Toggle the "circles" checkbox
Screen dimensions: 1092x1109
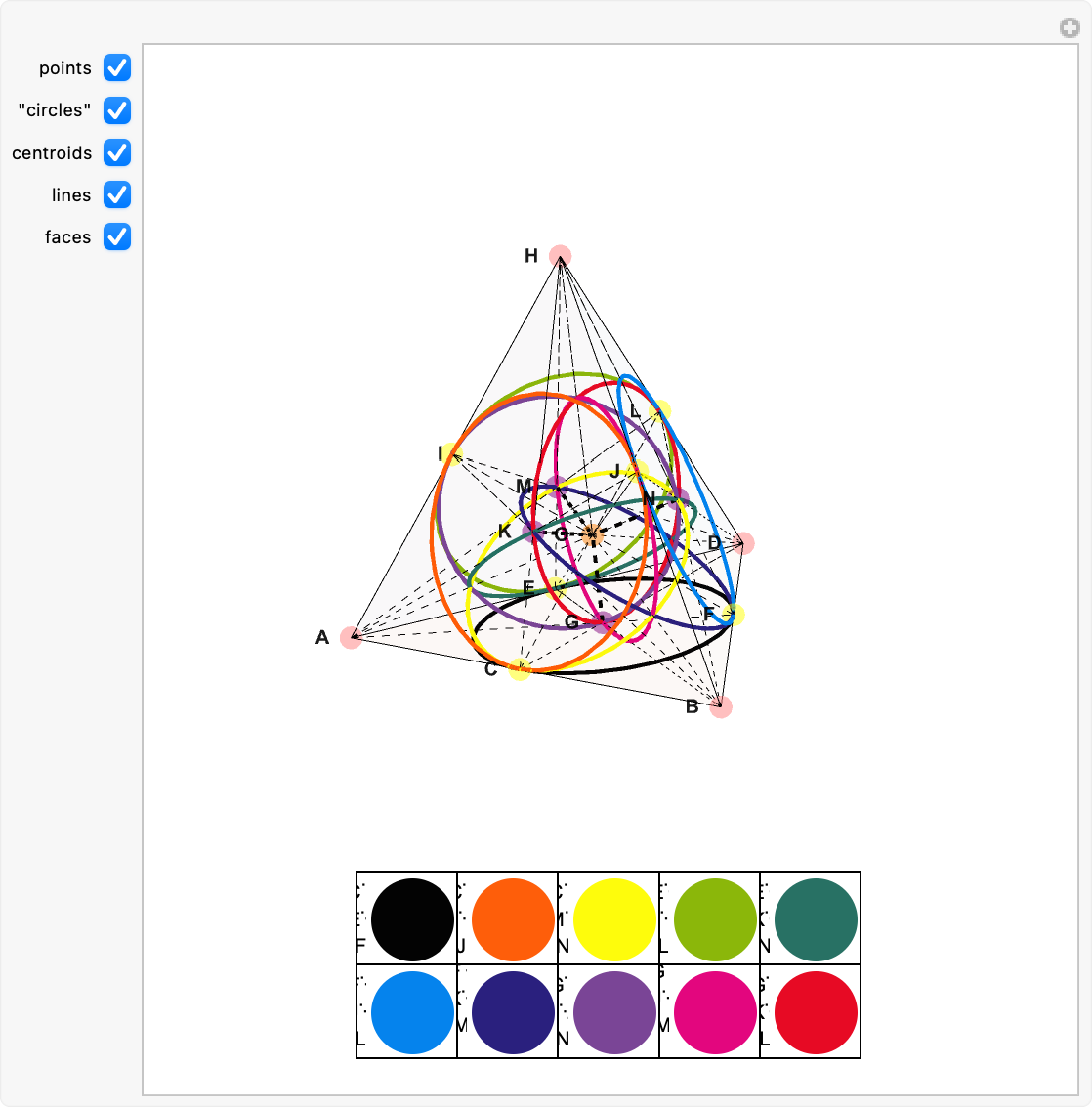click(x=117, y=110)
